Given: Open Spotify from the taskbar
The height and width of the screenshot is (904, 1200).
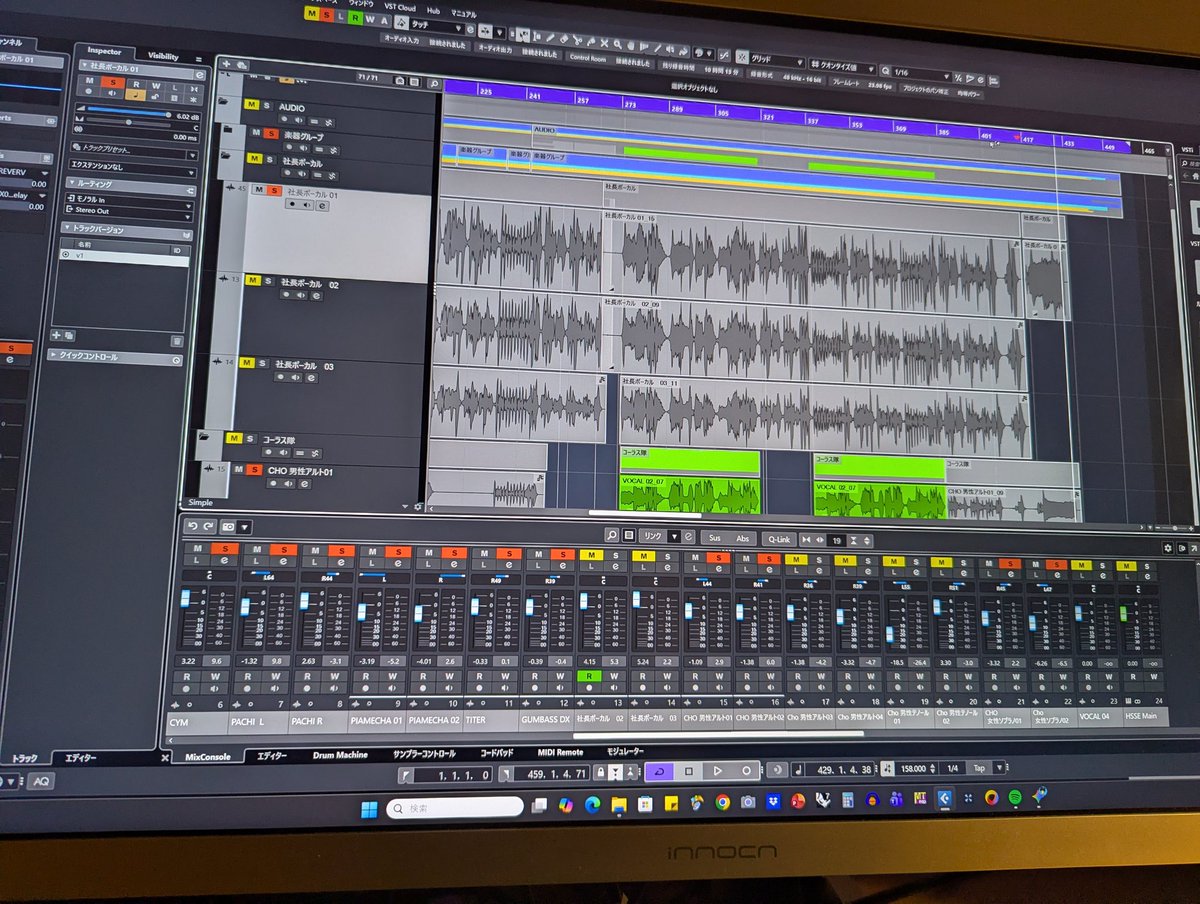Looking at the screenshot, I should (1015, 797).
